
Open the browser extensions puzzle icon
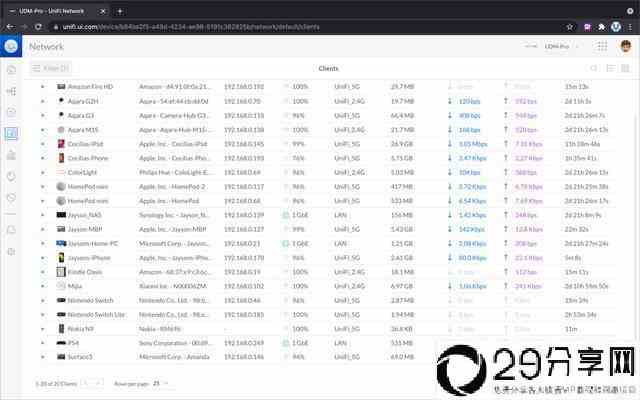(602, 27)
